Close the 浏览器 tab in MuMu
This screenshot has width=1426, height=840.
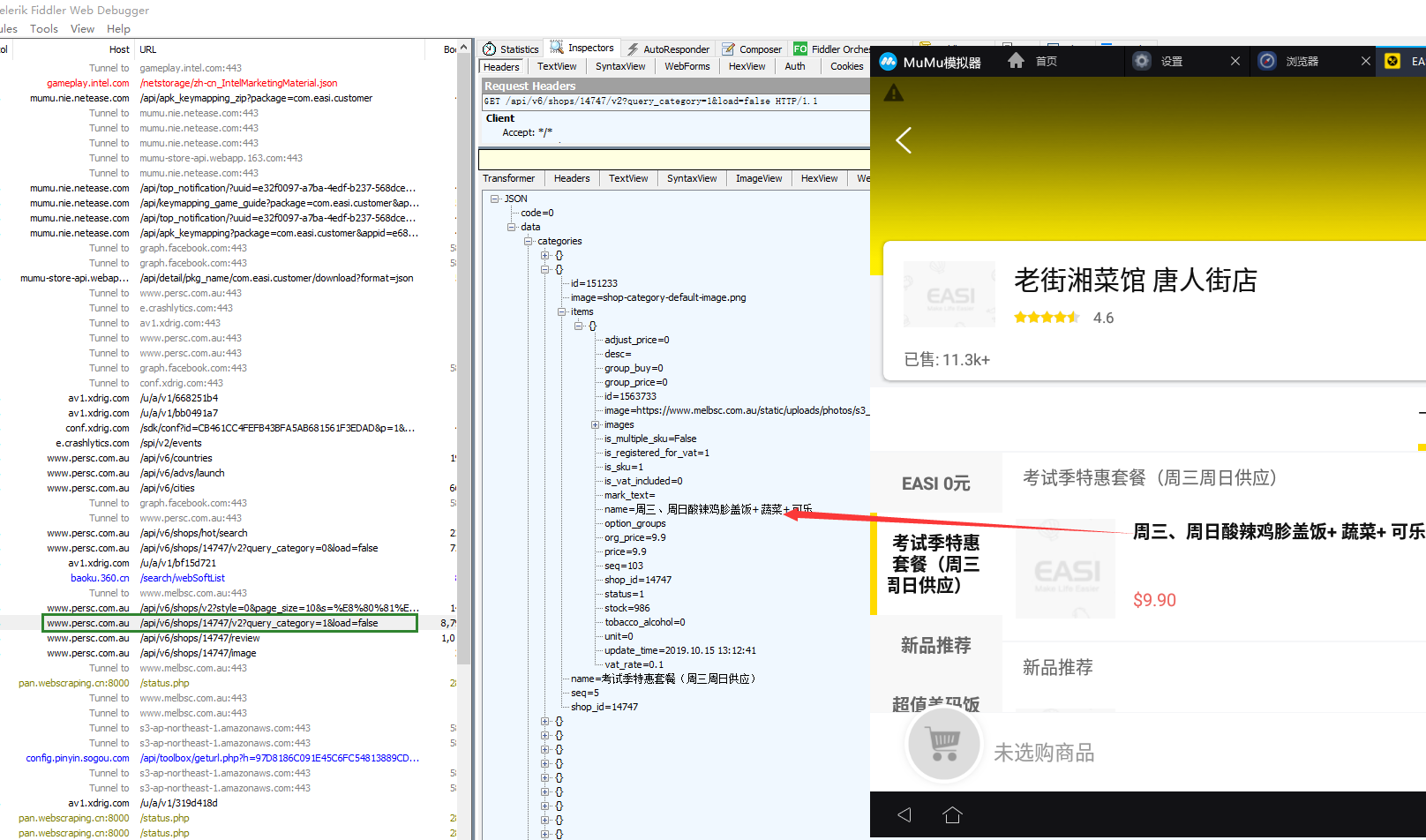click(1366, 61)
